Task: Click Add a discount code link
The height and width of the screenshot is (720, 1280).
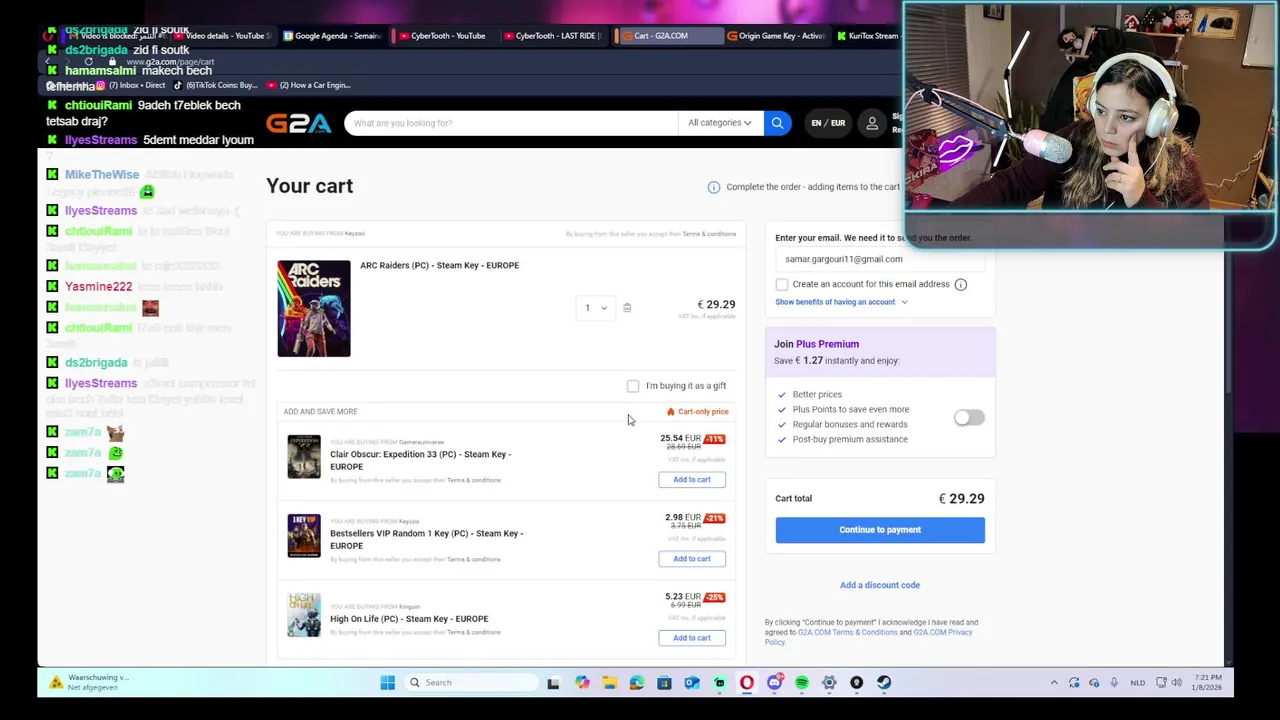Action: click(880, 585)
